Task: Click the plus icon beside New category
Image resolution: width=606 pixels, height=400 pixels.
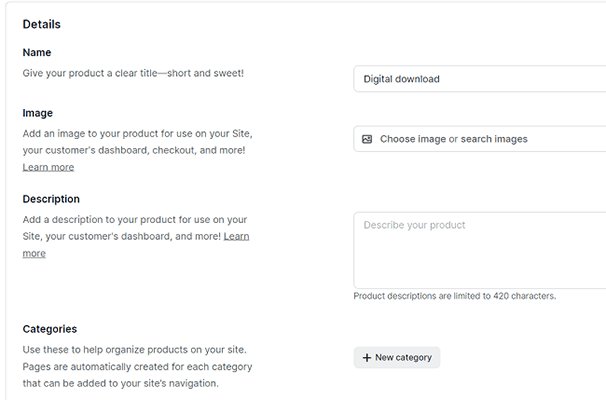Action: pyautogui.click(x=367, y=357)
